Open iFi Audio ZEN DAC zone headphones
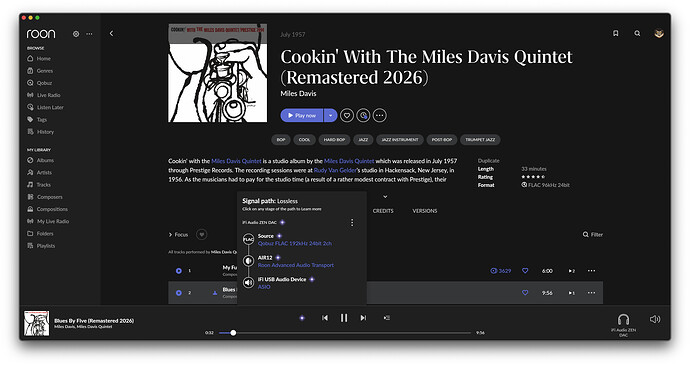 tap(623, 320)
